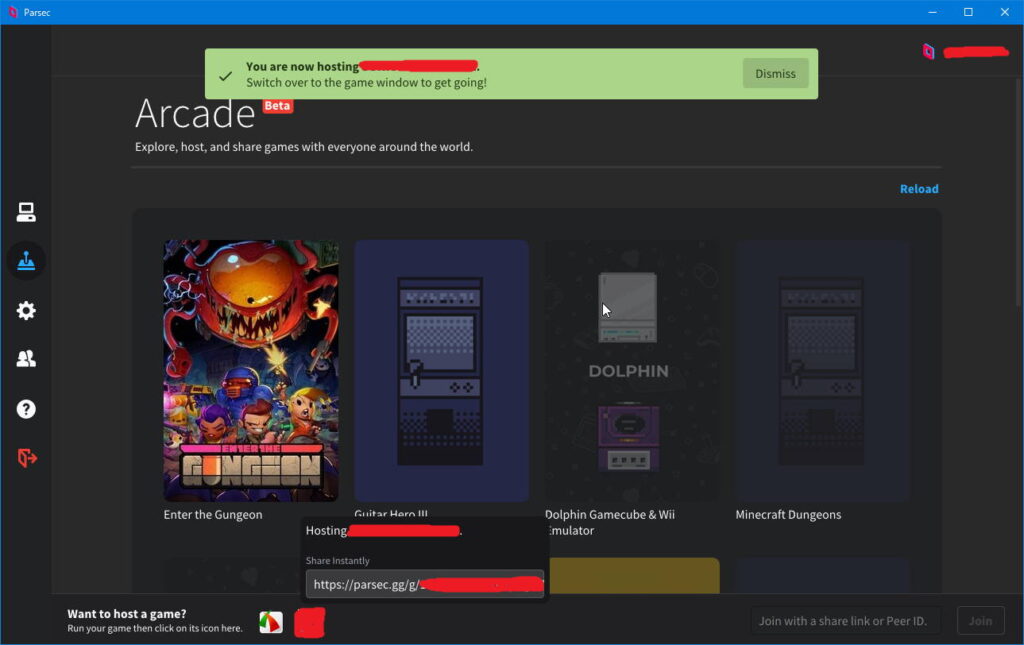
Task: Open the Dolphin emulator tile
Action: pos(632,371)
